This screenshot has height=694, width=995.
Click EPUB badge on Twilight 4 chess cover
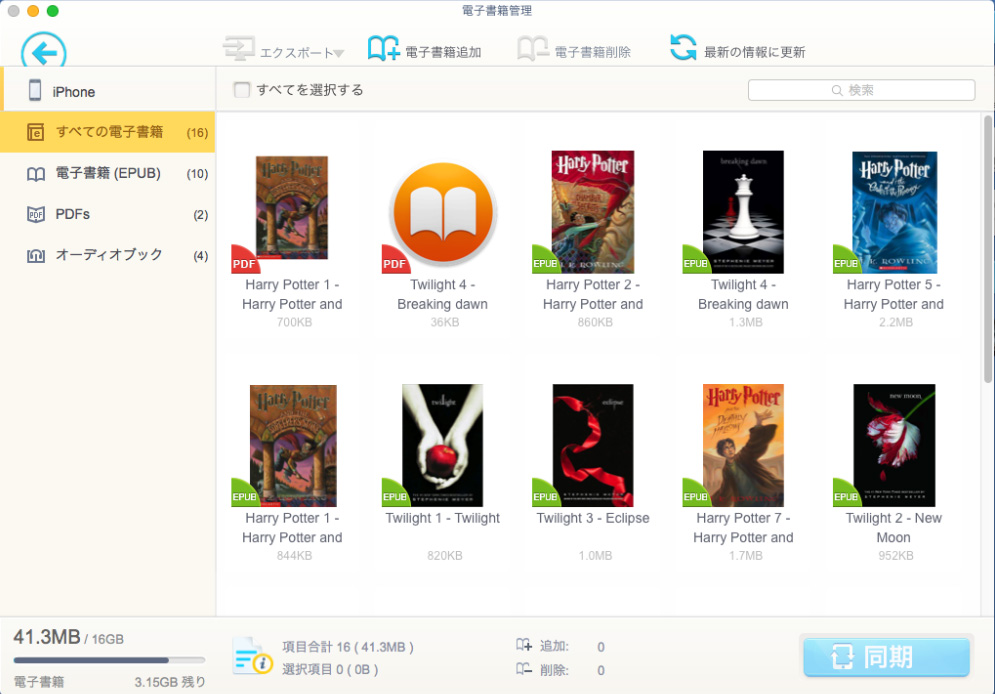pyautogui.click(x=695, y=263)
